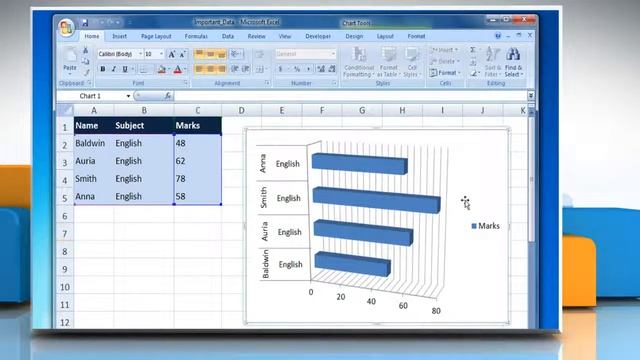This screenshot has height=360, width=640.
Task: Open the chart Design tab
Action: click(354, 36)
